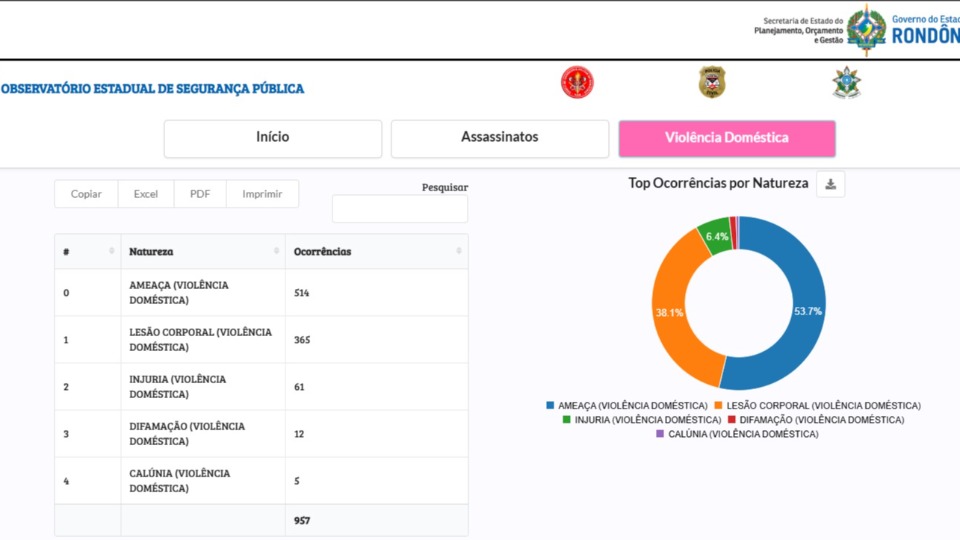Toggle LESÃO CORPORAL legend entry

(817, 406)
